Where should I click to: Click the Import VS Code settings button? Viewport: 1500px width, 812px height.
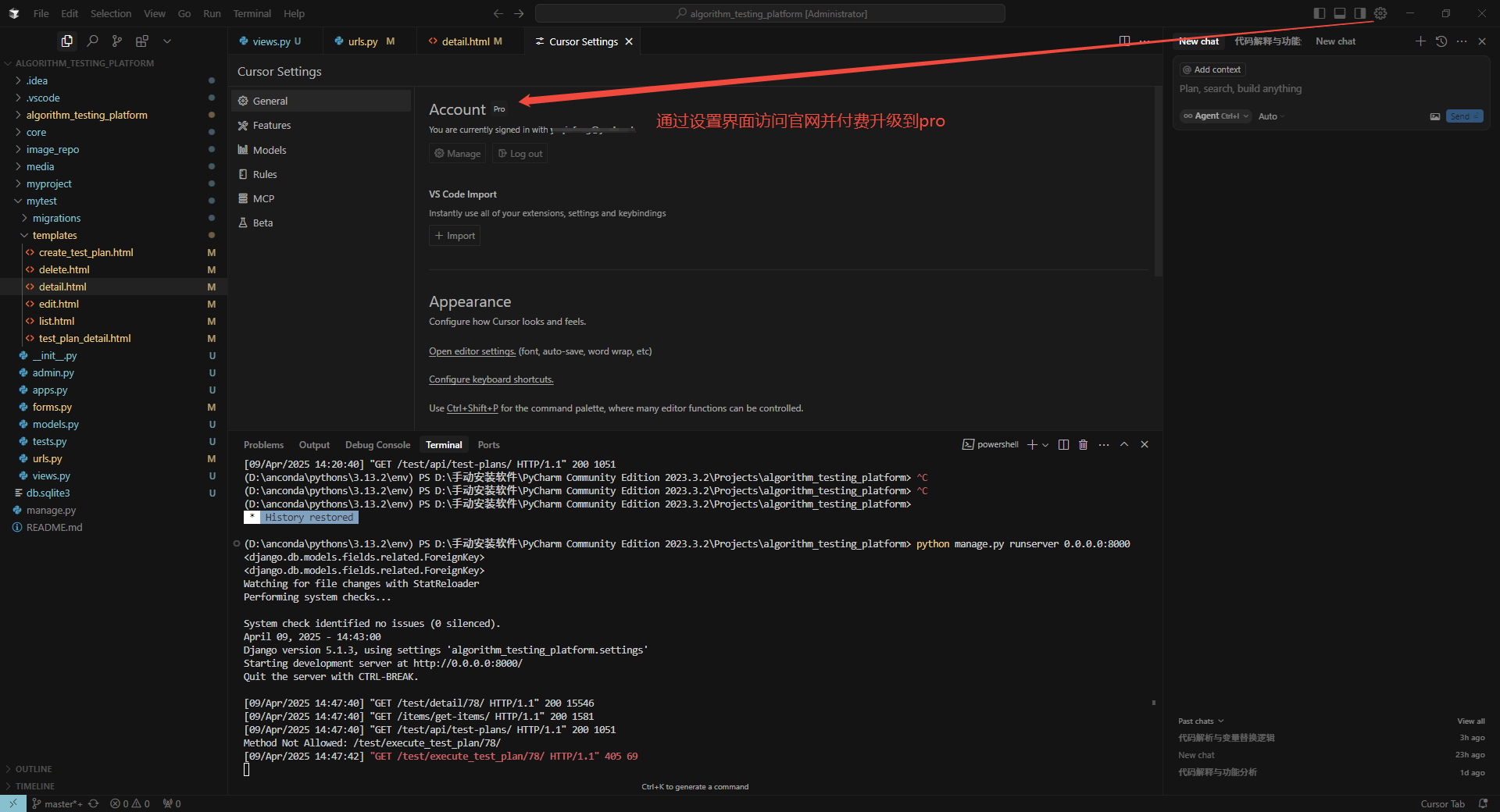[x=454, y=236]
